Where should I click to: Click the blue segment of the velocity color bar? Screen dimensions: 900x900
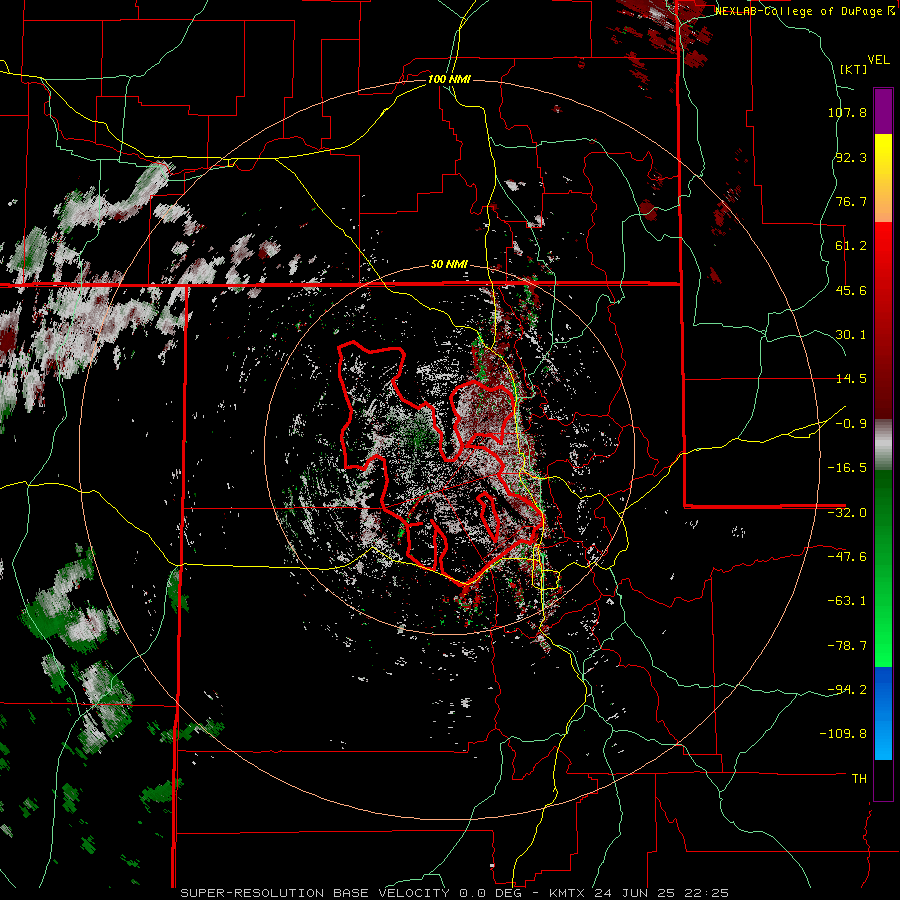tap(883, 713)
